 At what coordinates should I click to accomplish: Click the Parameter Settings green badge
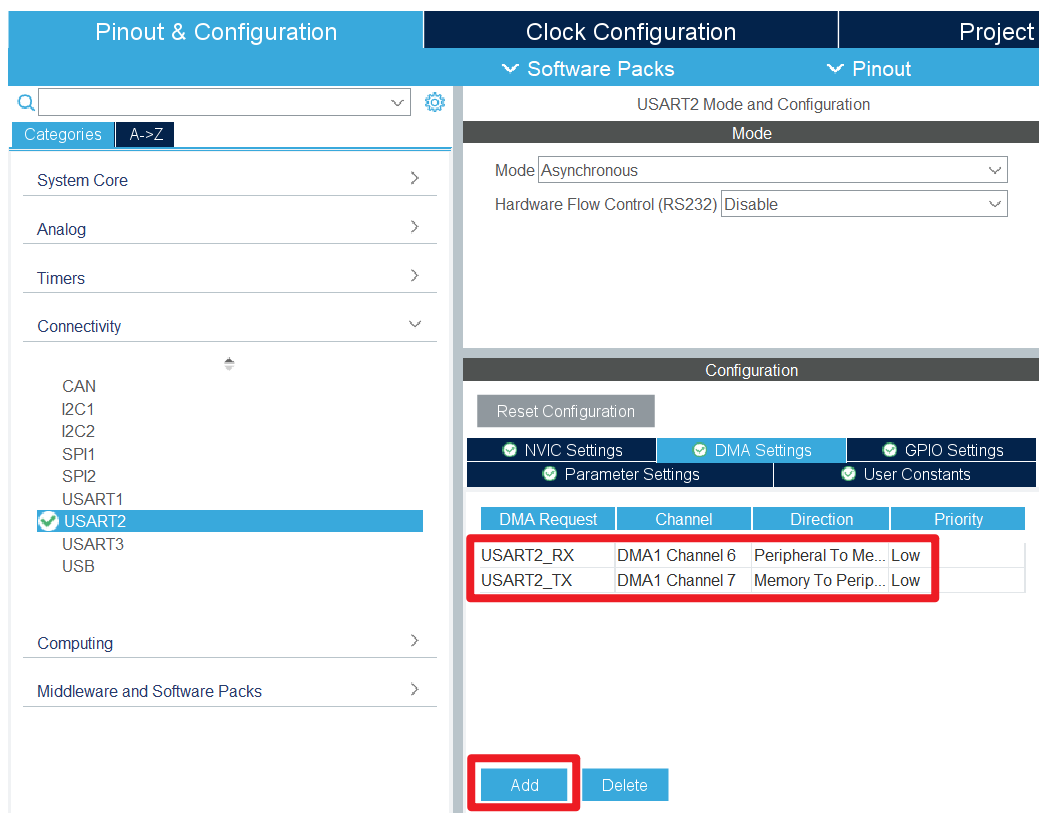pos(549,474)
